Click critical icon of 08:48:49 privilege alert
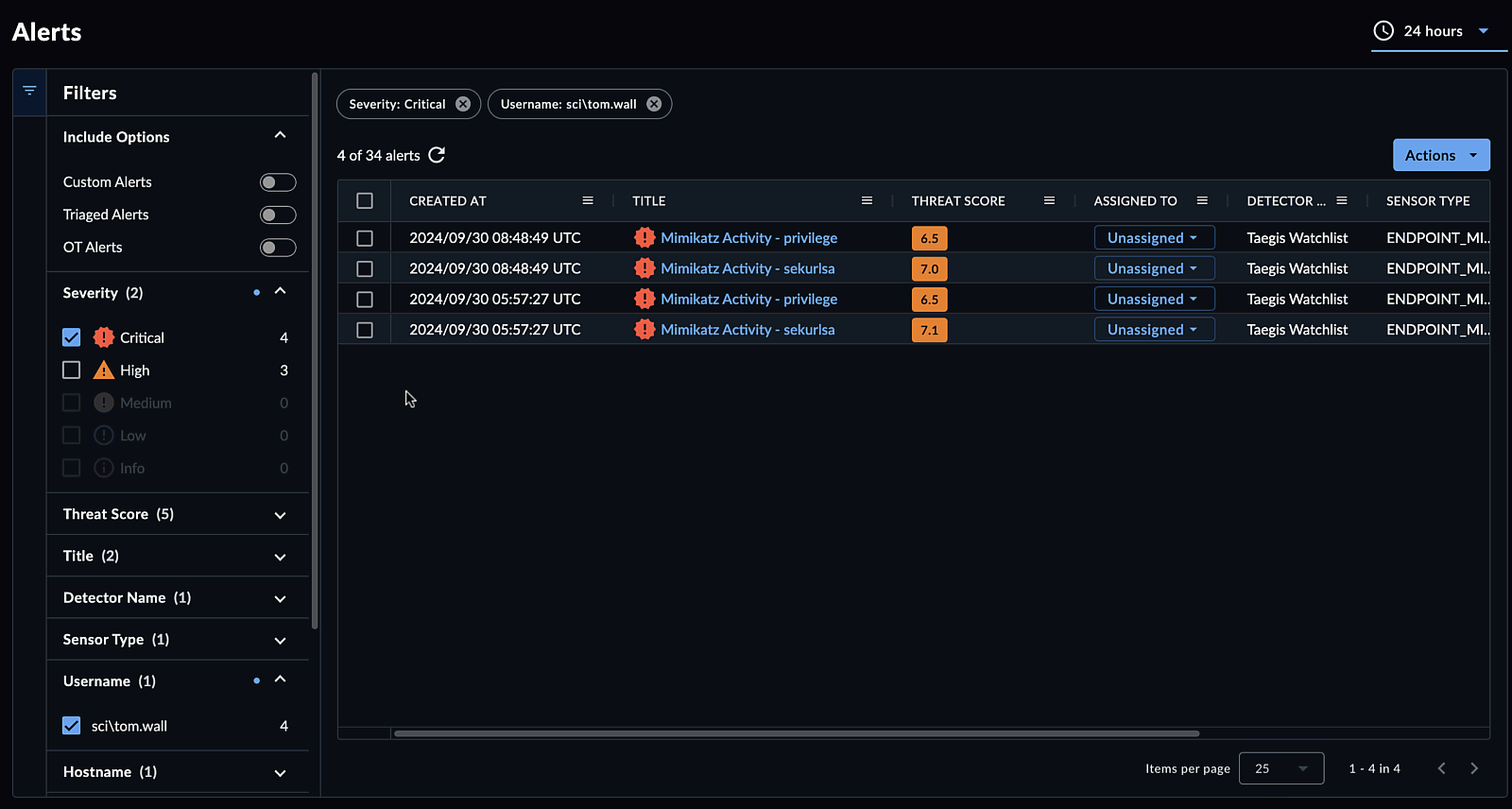This screenshot has width=1512, height=809. point(644,238)
